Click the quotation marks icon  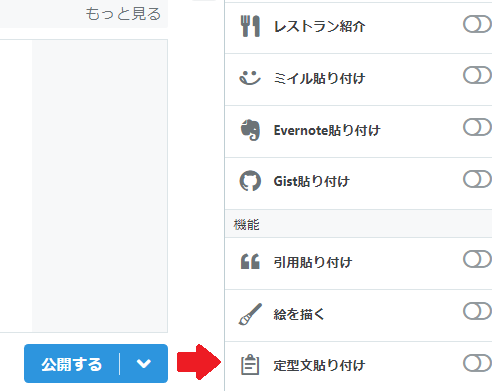click(x=250, y=261)
